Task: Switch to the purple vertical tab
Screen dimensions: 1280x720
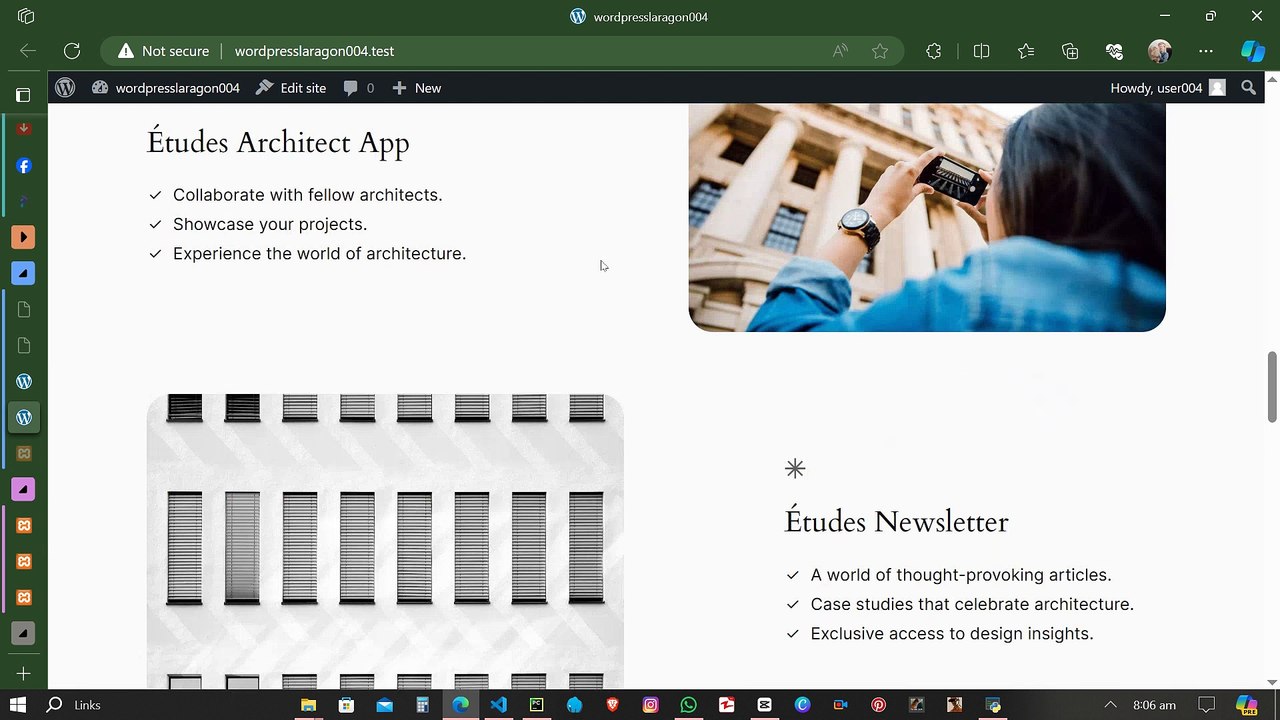Action: click(24, 489)
